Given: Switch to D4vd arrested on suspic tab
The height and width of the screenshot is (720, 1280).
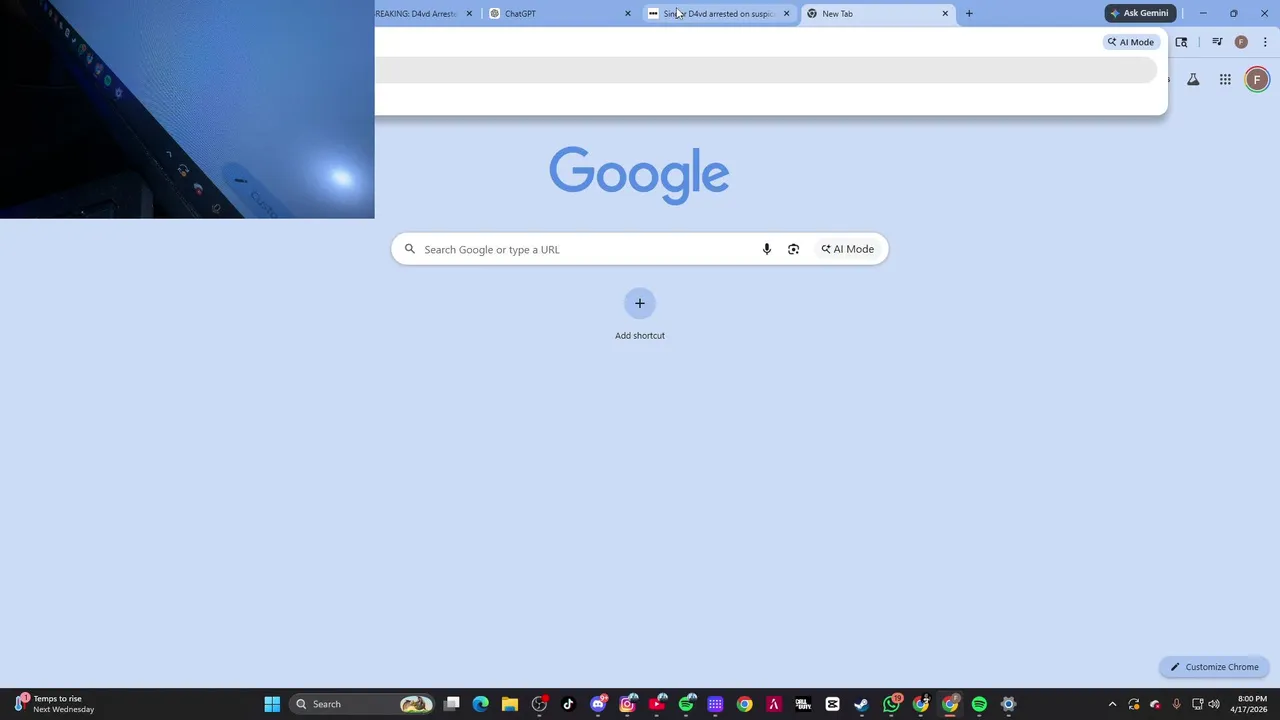Looking at the screenshot, I should click(718, 14).
